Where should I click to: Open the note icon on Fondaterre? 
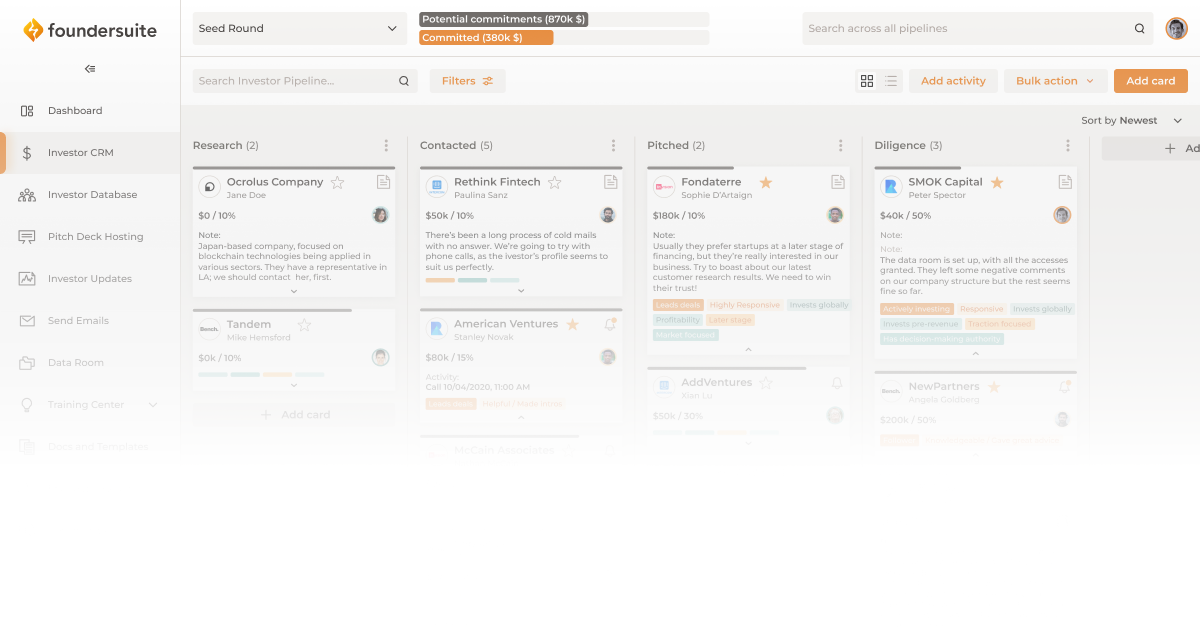838,182
